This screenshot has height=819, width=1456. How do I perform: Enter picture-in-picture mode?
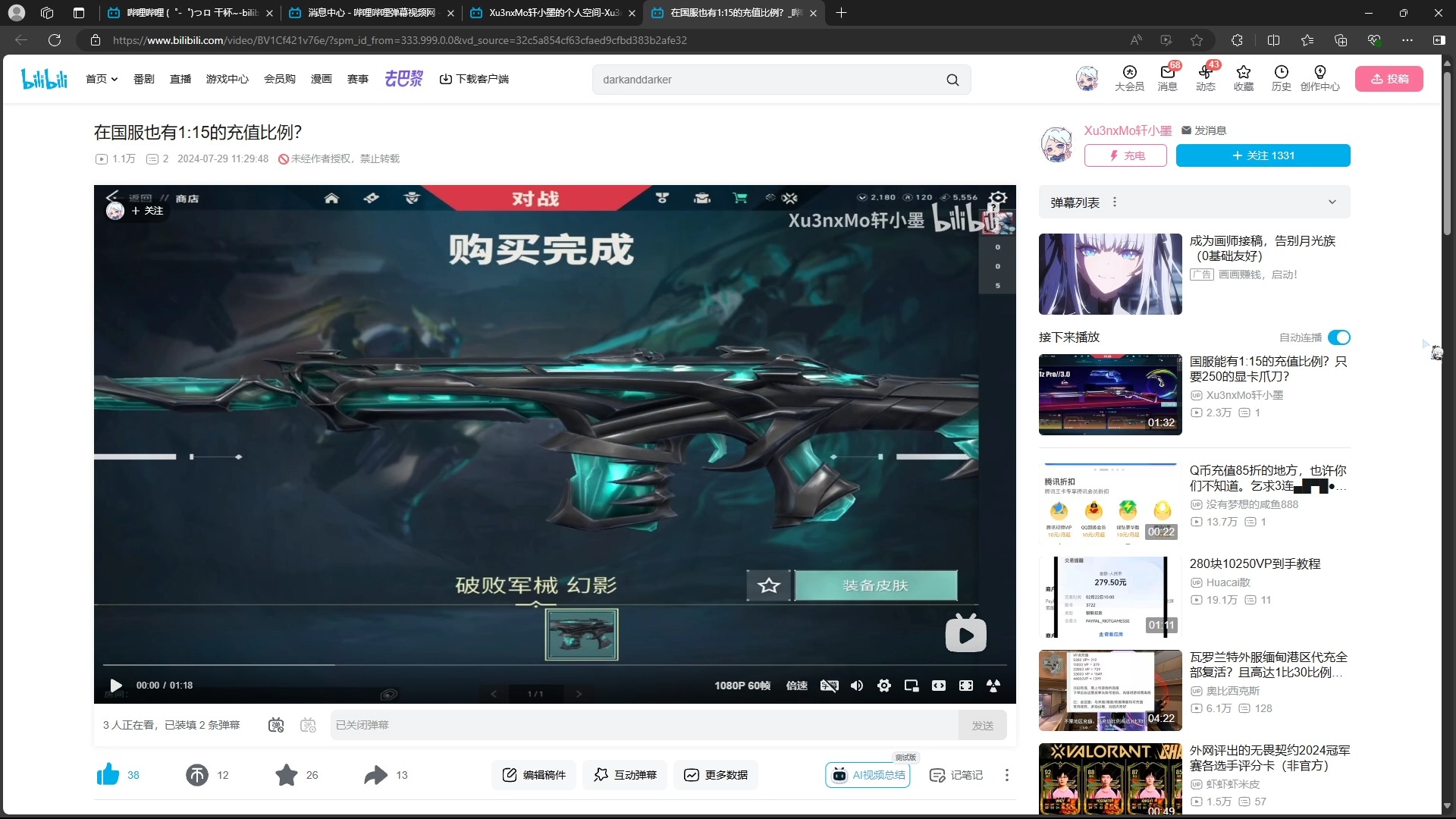(x=912, y=686)
